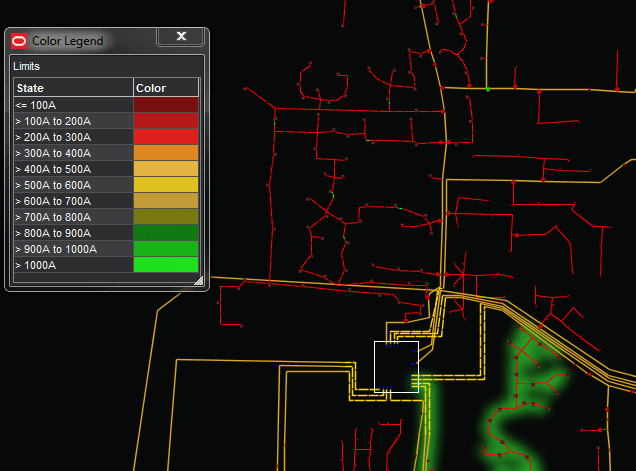Click the dark red swatch for <= 100A
Image resolution: width=636 pixels, height=471 pixels.
[166, 105]
